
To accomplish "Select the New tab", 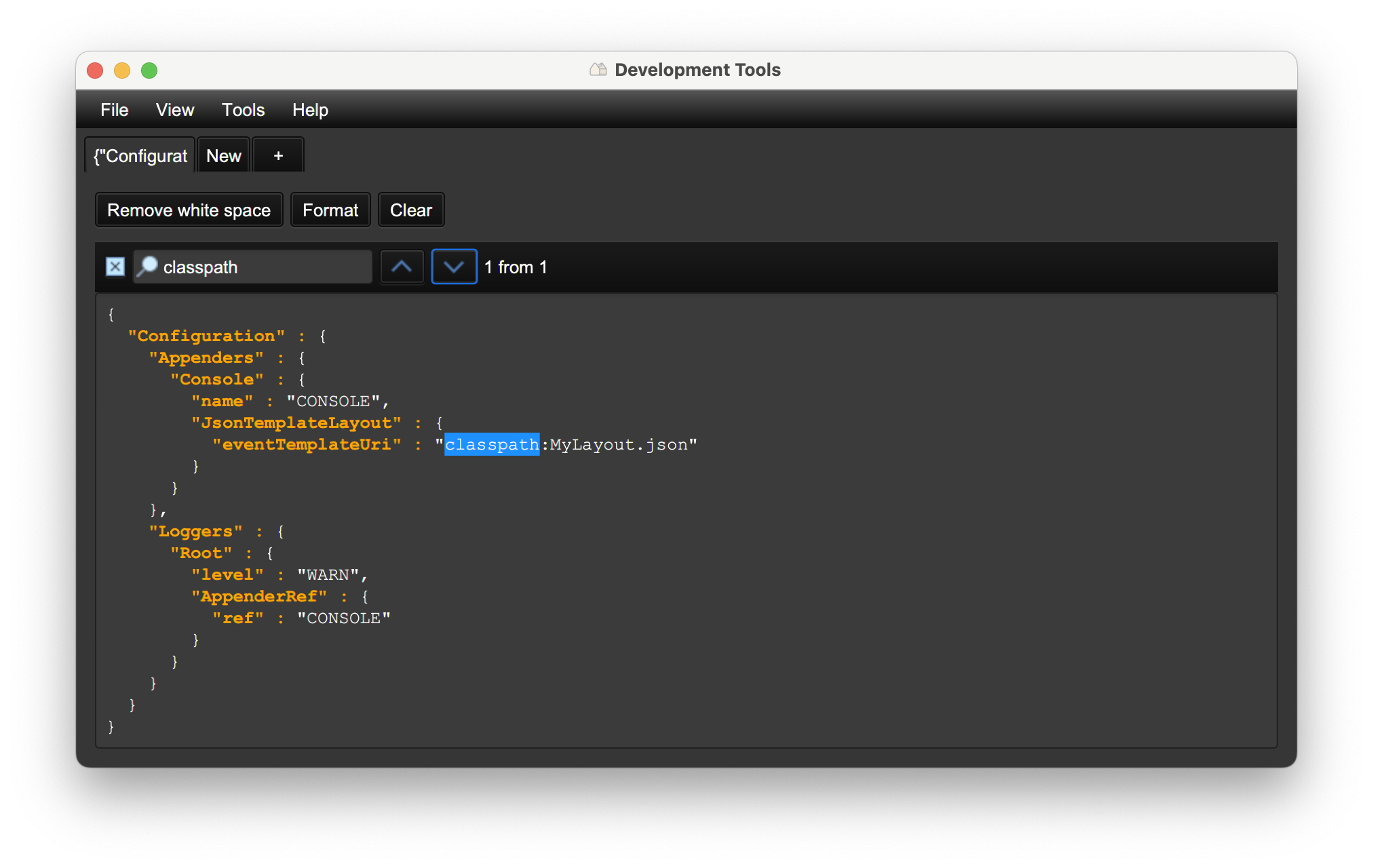I will coord(223,155).
